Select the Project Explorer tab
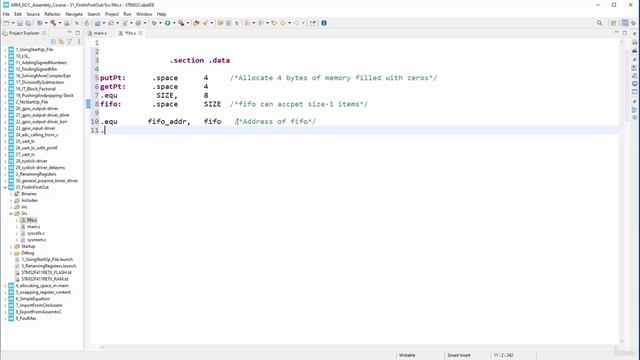Image resolution: width=640 pixels, height=360 pixels. click(x=24, y=33)
